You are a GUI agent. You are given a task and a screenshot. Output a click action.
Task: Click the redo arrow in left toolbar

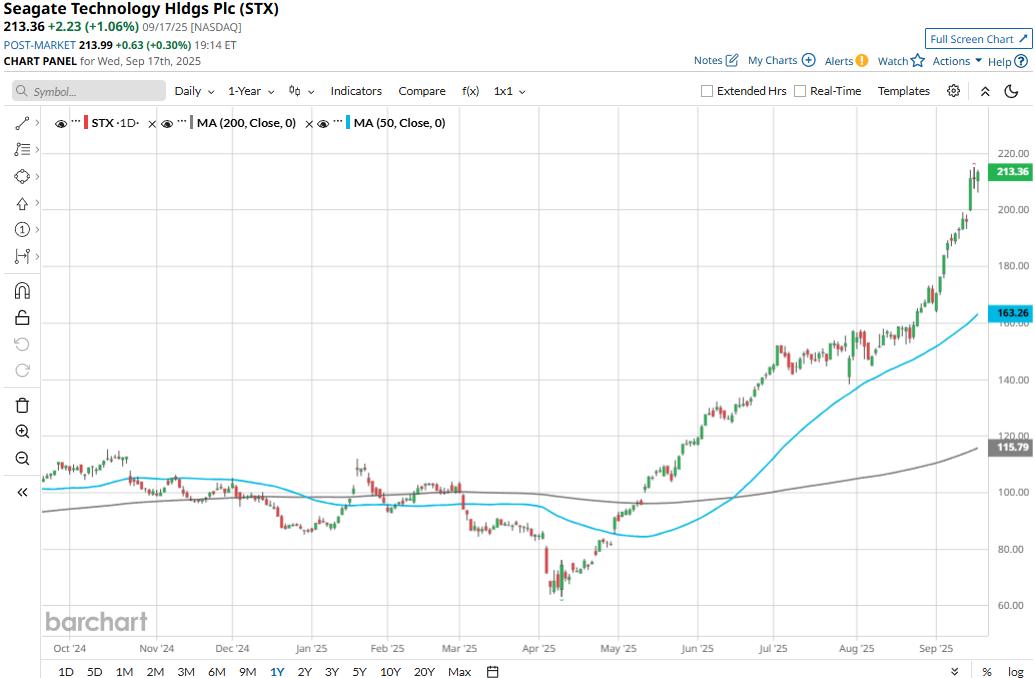point(22,370)
